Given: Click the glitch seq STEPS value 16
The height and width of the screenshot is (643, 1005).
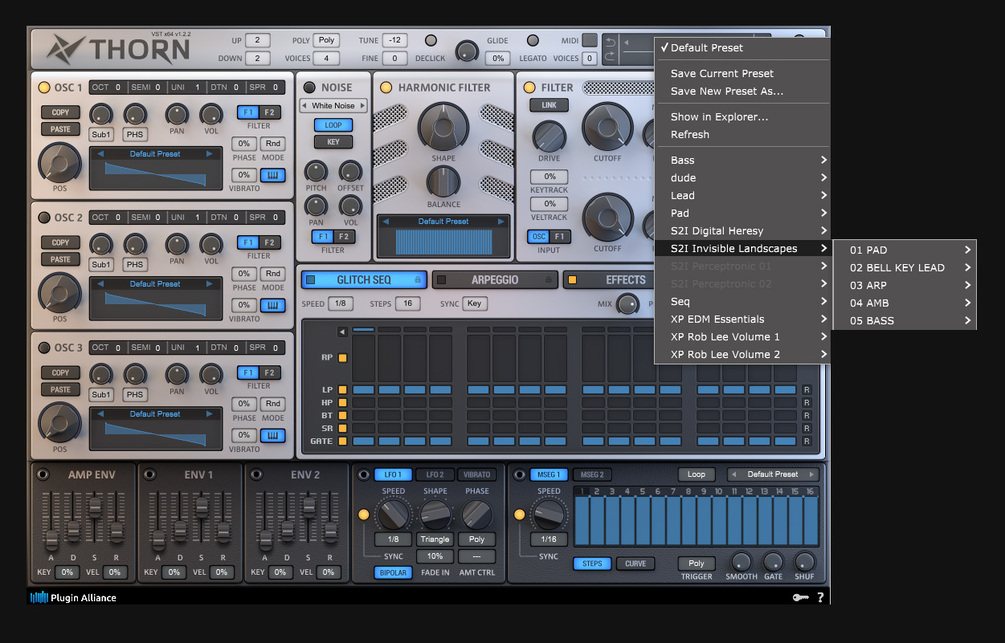Looking at the screenshot, I should [x=408, y=303].
